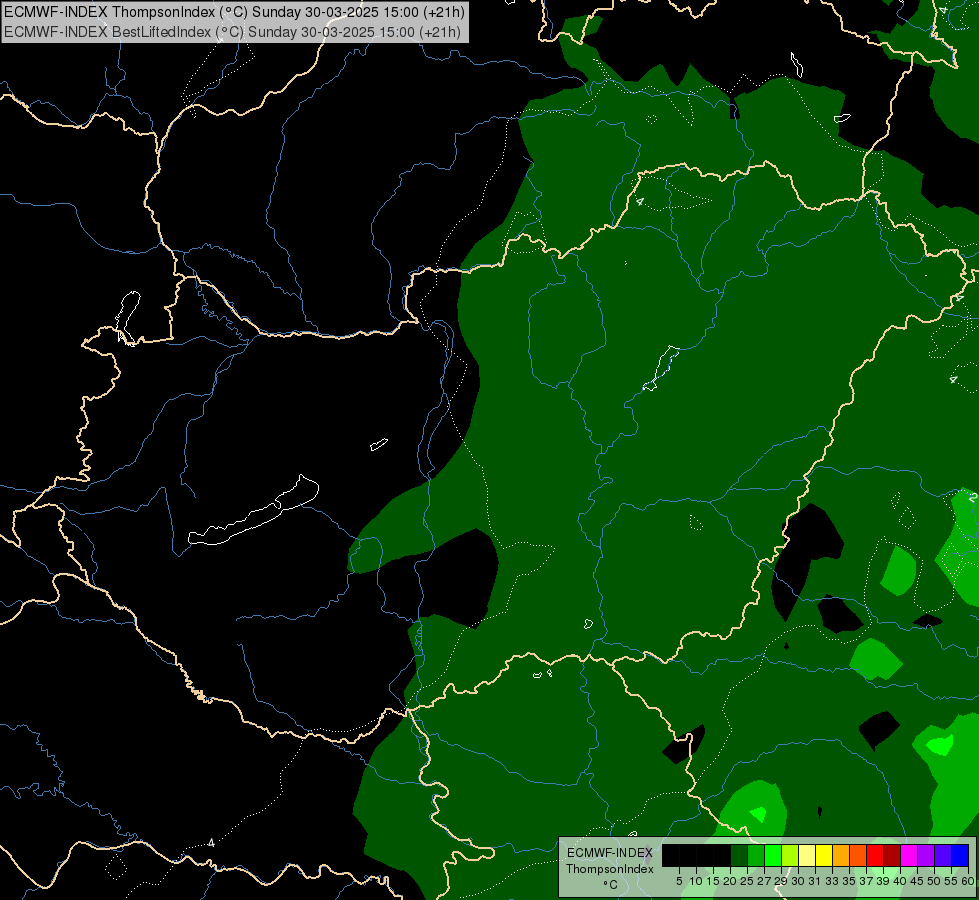Viewport: 979px width, 900px height.
Task: Select the medium green 25–27 legend swatch
Action: point(756,855)
